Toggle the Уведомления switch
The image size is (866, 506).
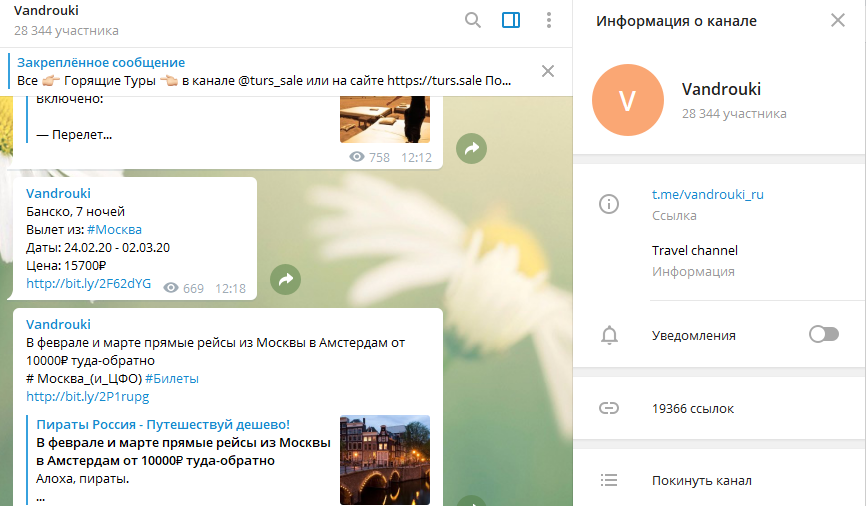click(824, 334)
